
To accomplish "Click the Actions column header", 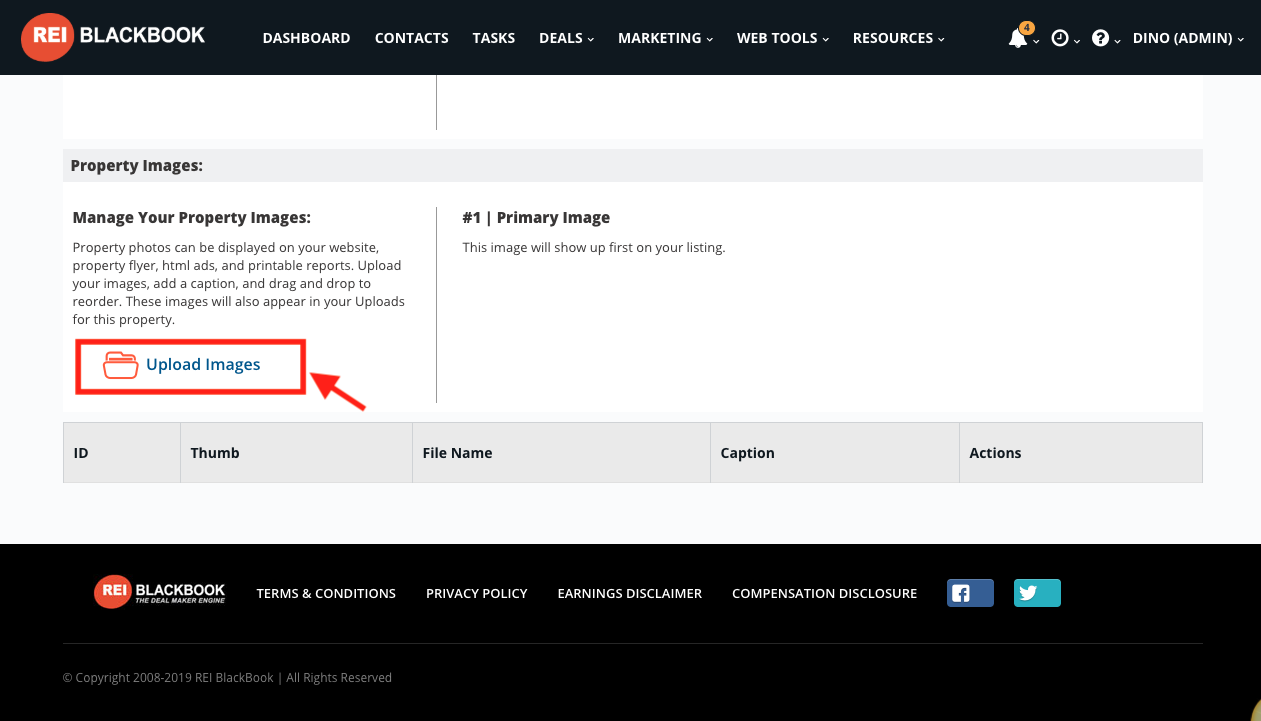I will point(1080,453).
